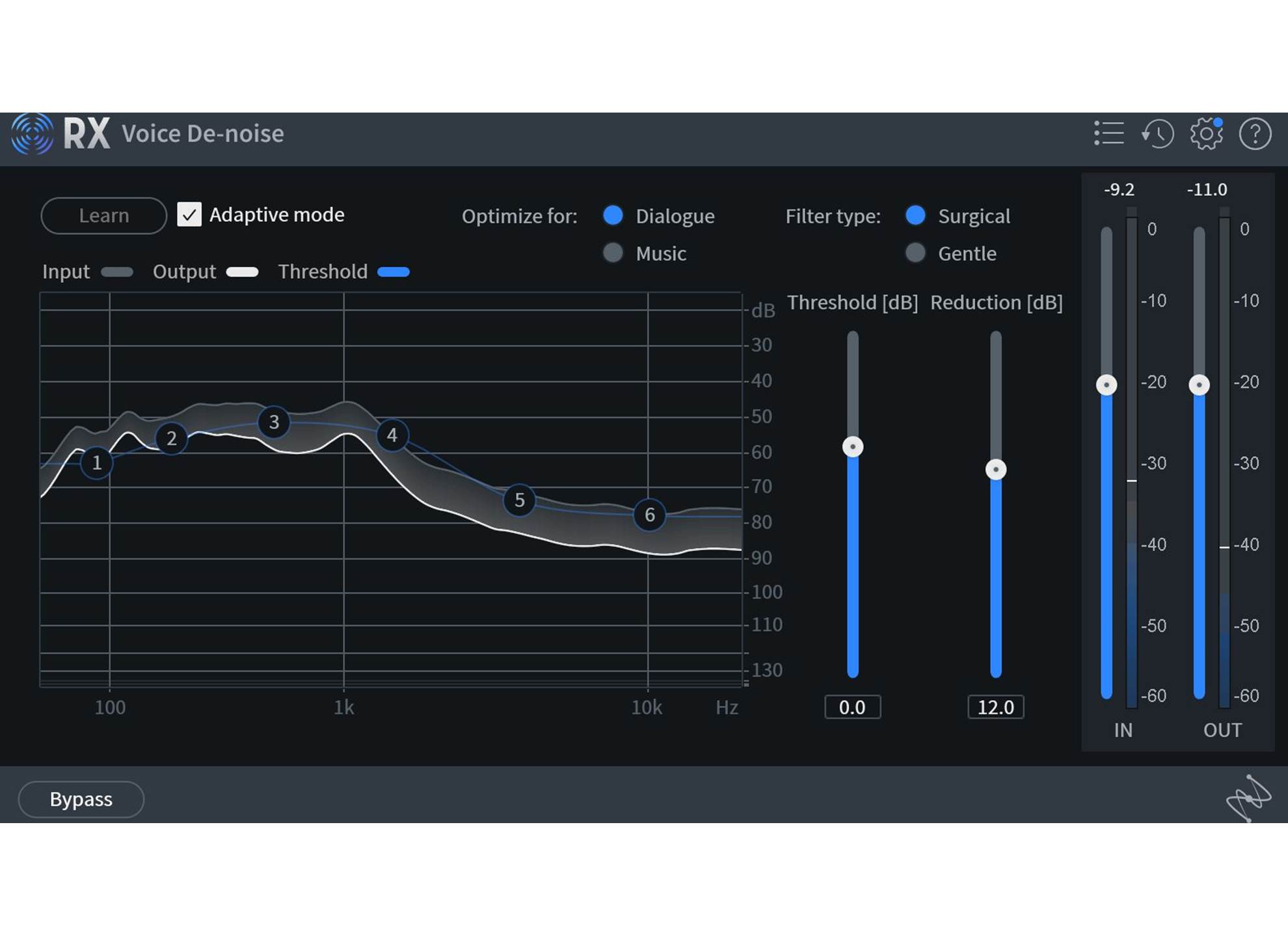The height and width of the screenshot is (937, 1288).
Task: Select Music optimization radio button
Action: [613, 252]
